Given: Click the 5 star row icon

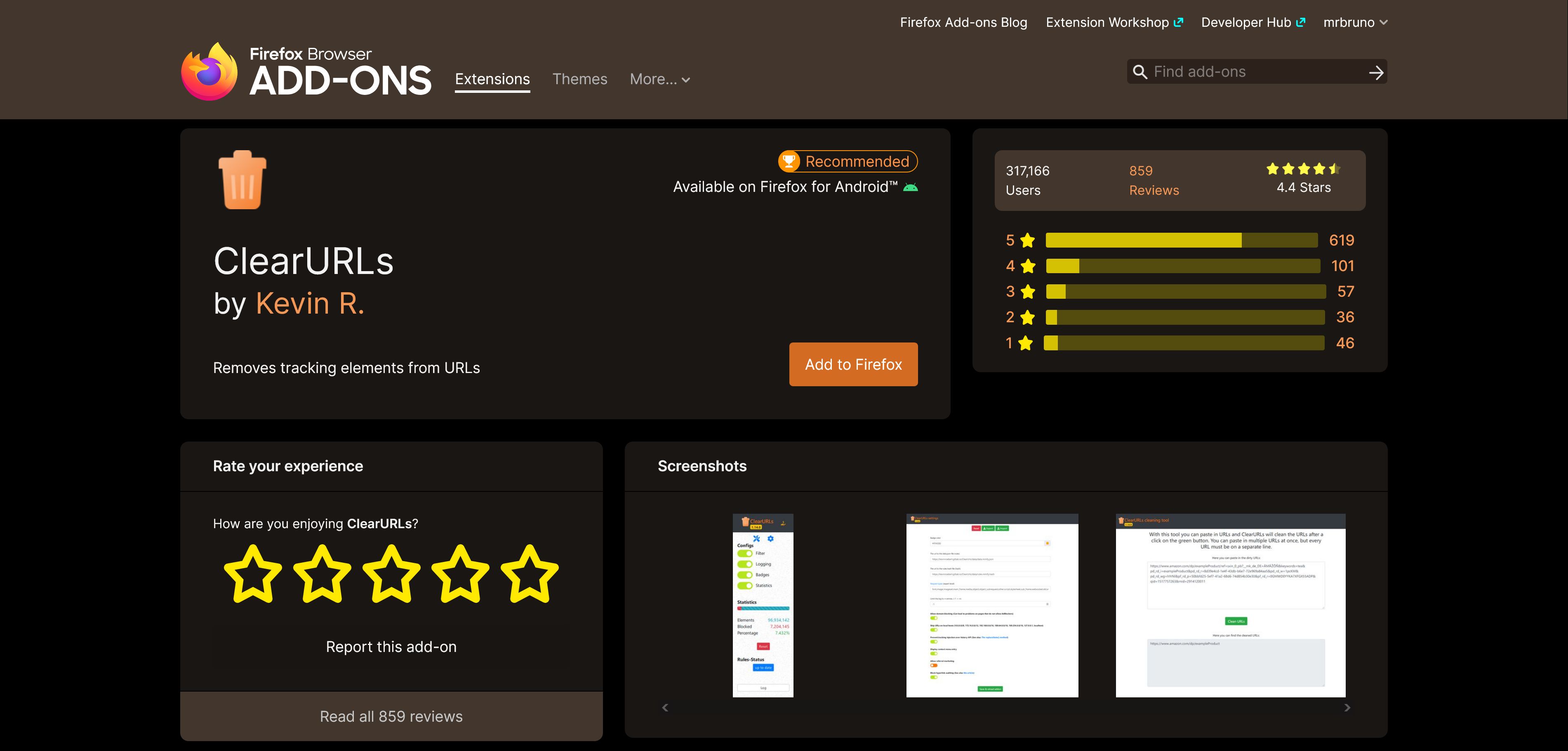Looking at the screenshot, I should point(1027,240).
